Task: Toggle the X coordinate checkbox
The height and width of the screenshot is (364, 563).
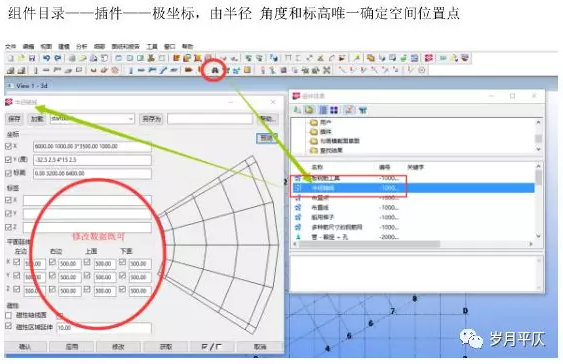Action: pos(9,146)
